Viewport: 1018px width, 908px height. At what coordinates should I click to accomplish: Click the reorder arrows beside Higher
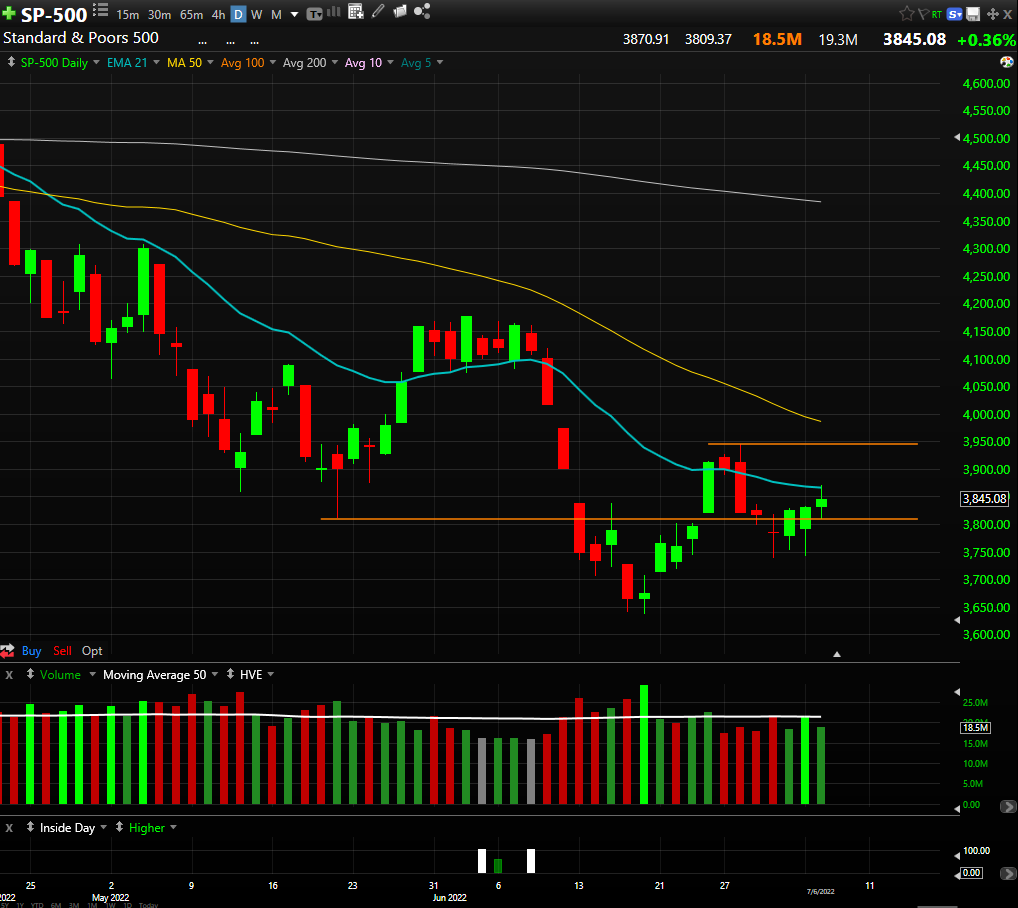tap(119, 828)
